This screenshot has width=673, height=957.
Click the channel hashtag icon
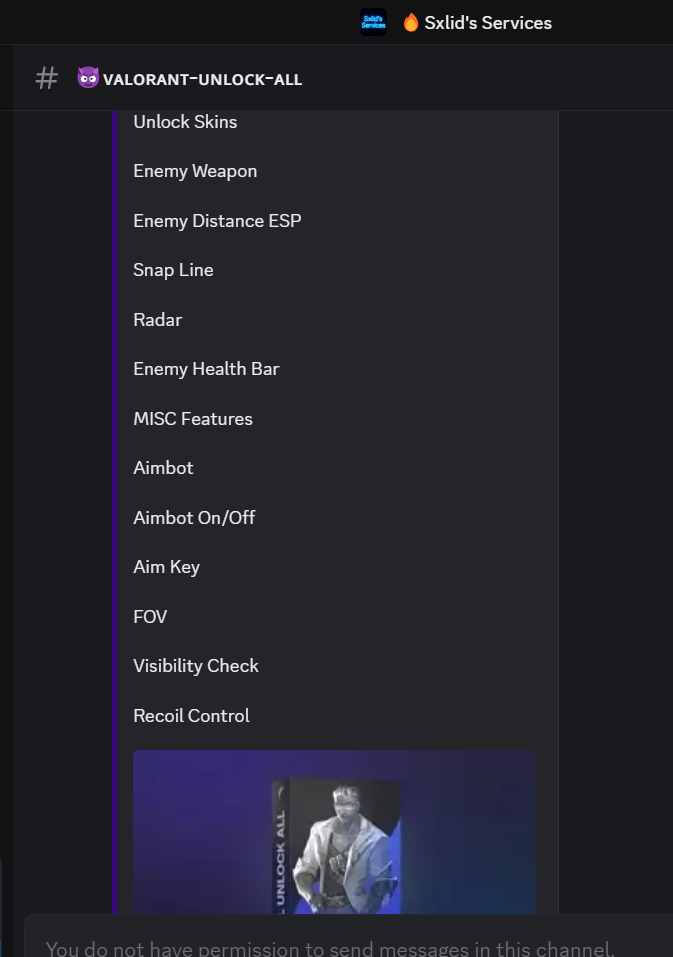pyautogui.click(x=46, y=79)
